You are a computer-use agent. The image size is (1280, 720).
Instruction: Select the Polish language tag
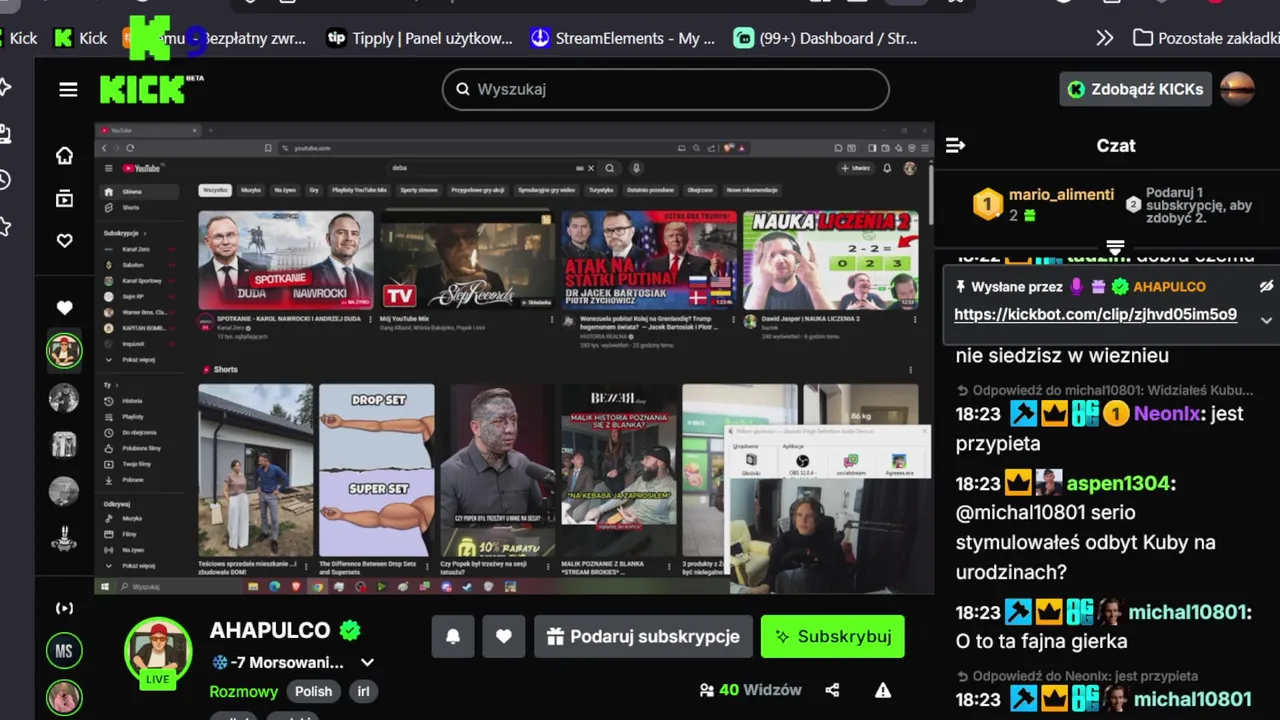[313, 691]
